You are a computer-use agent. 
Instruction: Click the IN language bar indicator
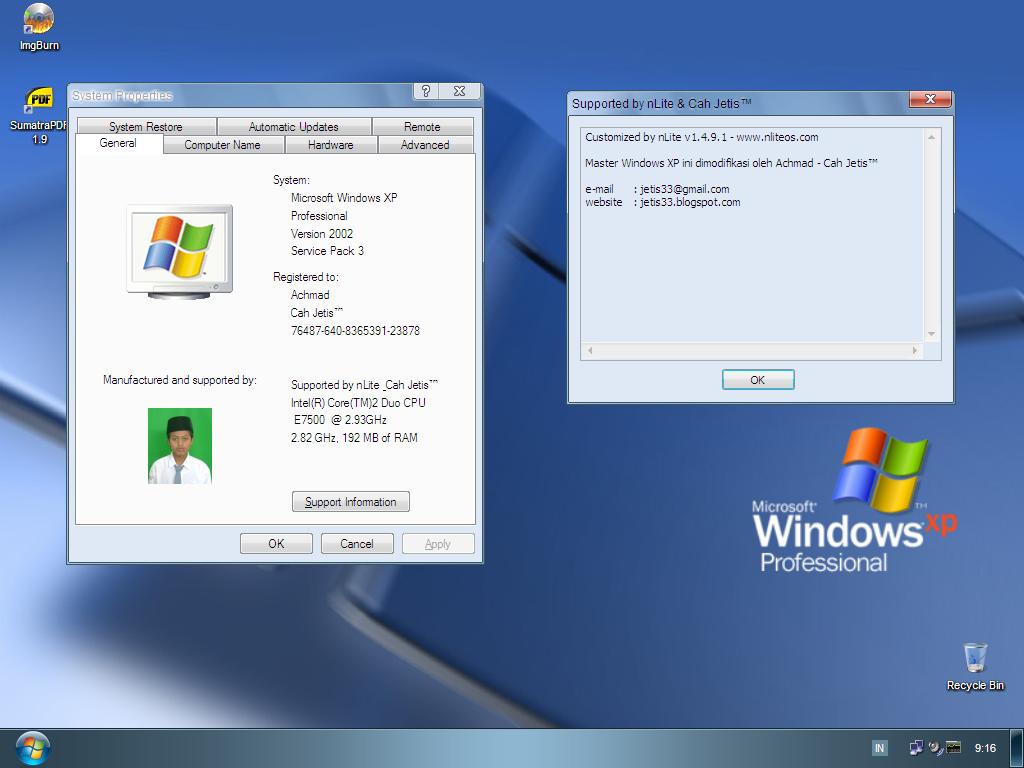[879, 748]
